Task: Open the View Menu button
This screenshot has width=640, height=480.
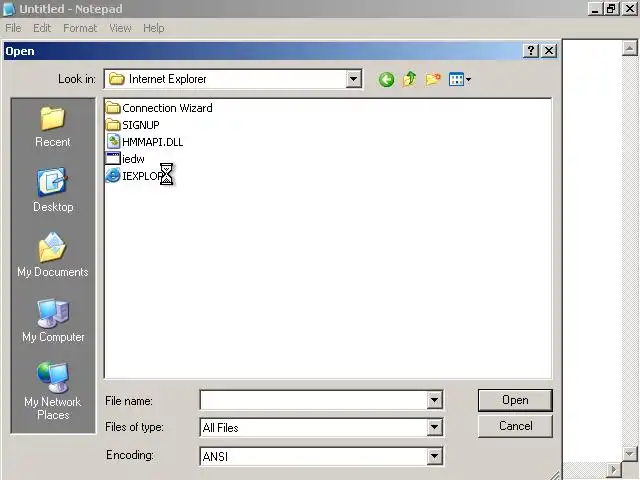Action: tap(460, 79)
